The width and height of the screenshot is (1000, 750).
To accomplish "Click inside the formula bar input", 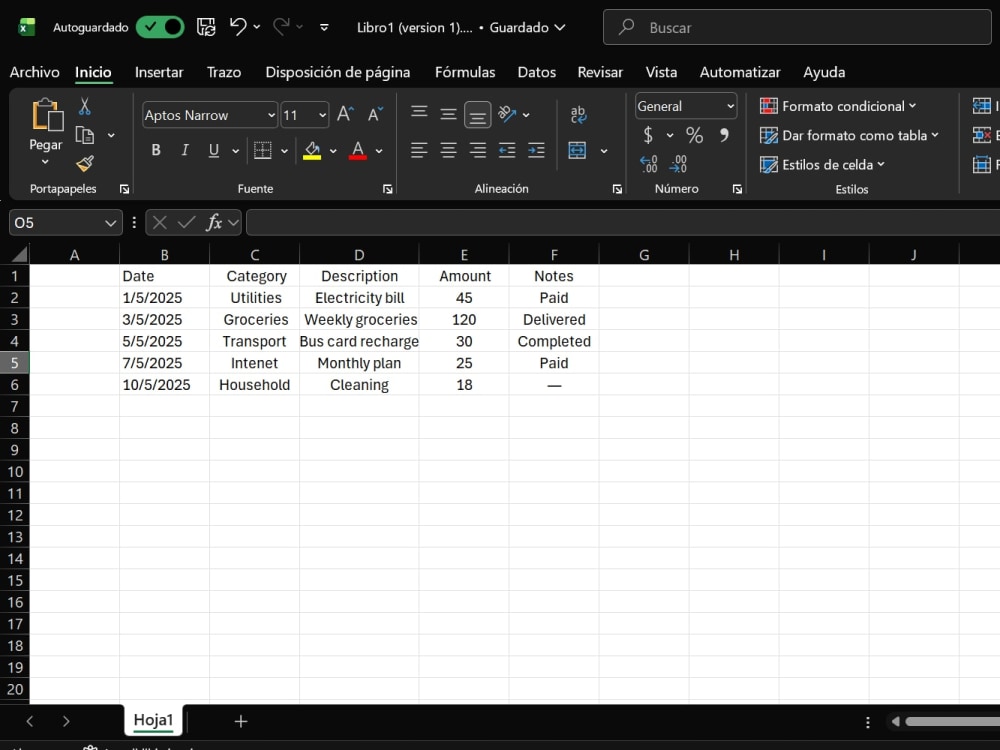I will pyautogui.click(x=622, y=223).
